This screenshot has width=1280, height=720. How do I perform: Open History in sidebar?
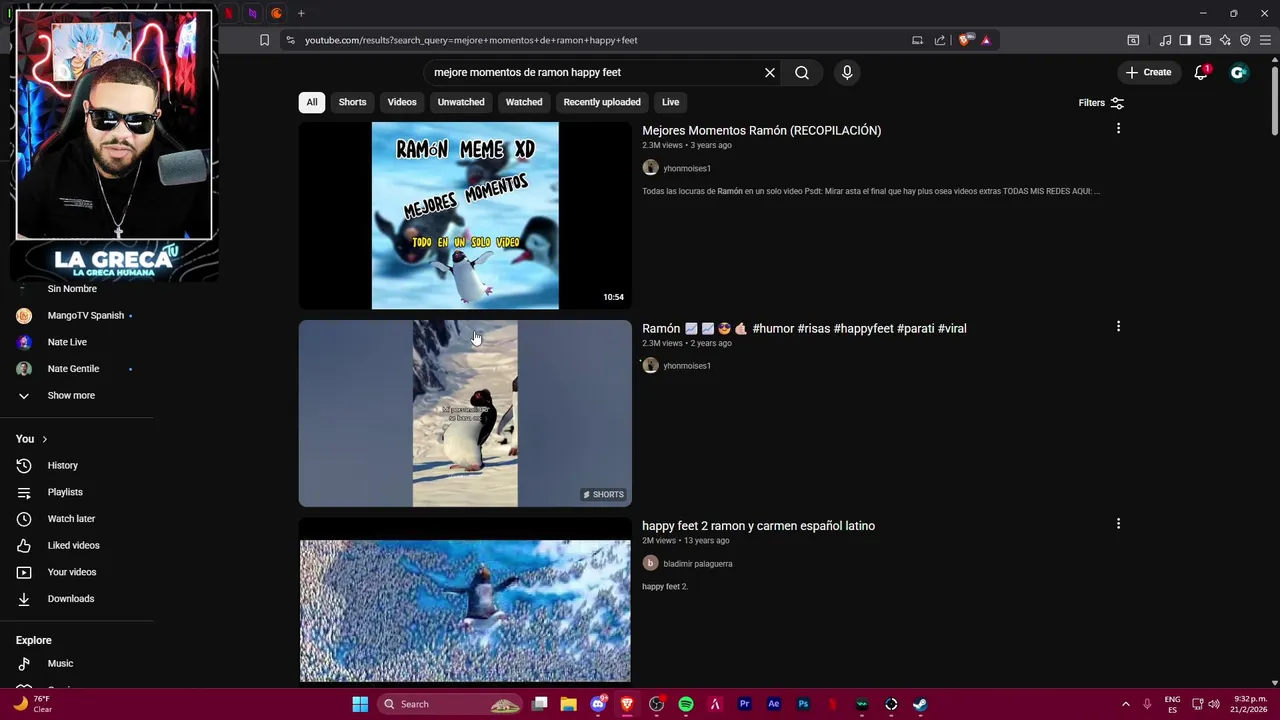62,466
